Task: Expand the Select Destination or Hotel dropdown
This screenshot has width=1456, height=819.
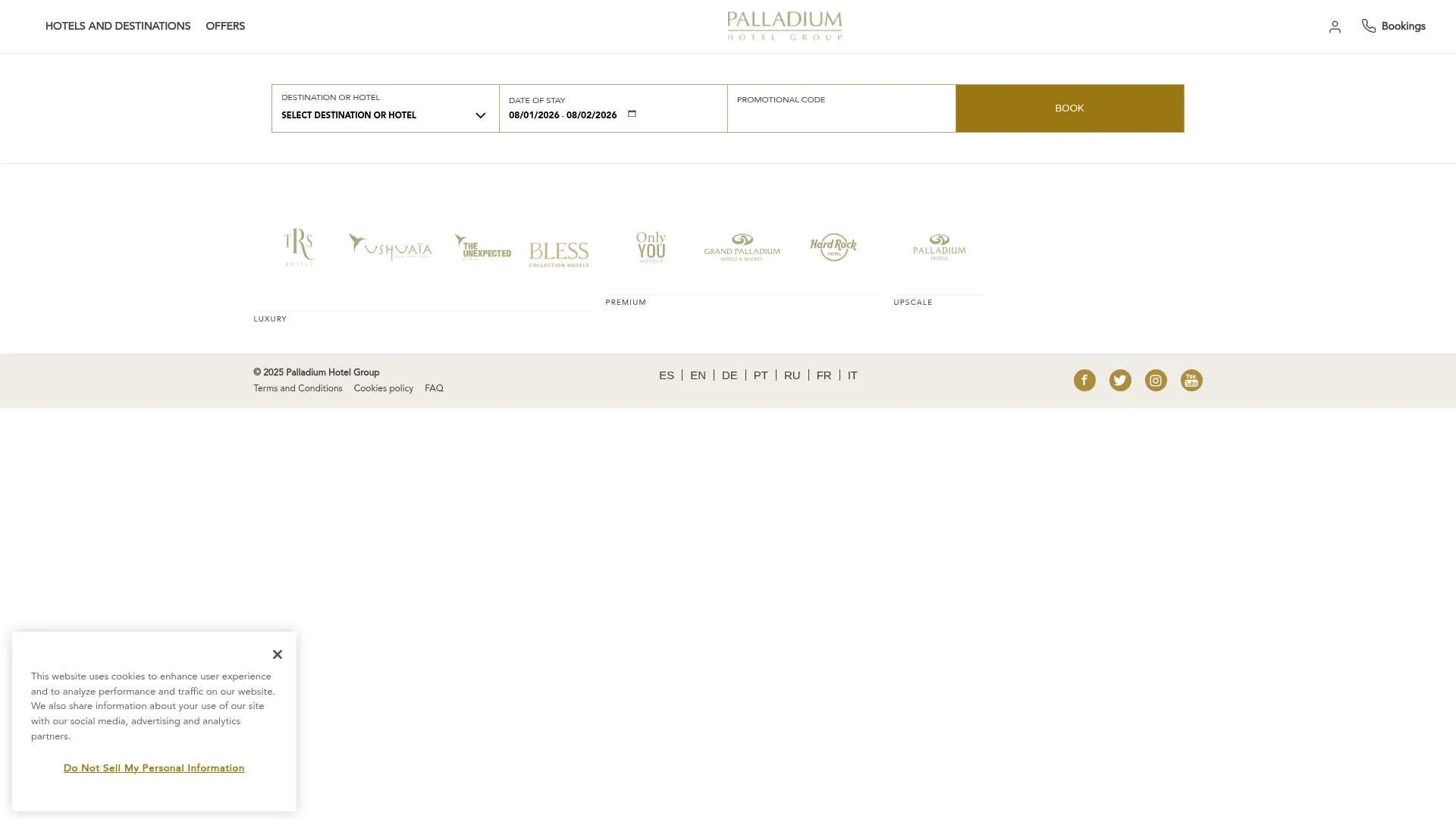Action: 385,108
